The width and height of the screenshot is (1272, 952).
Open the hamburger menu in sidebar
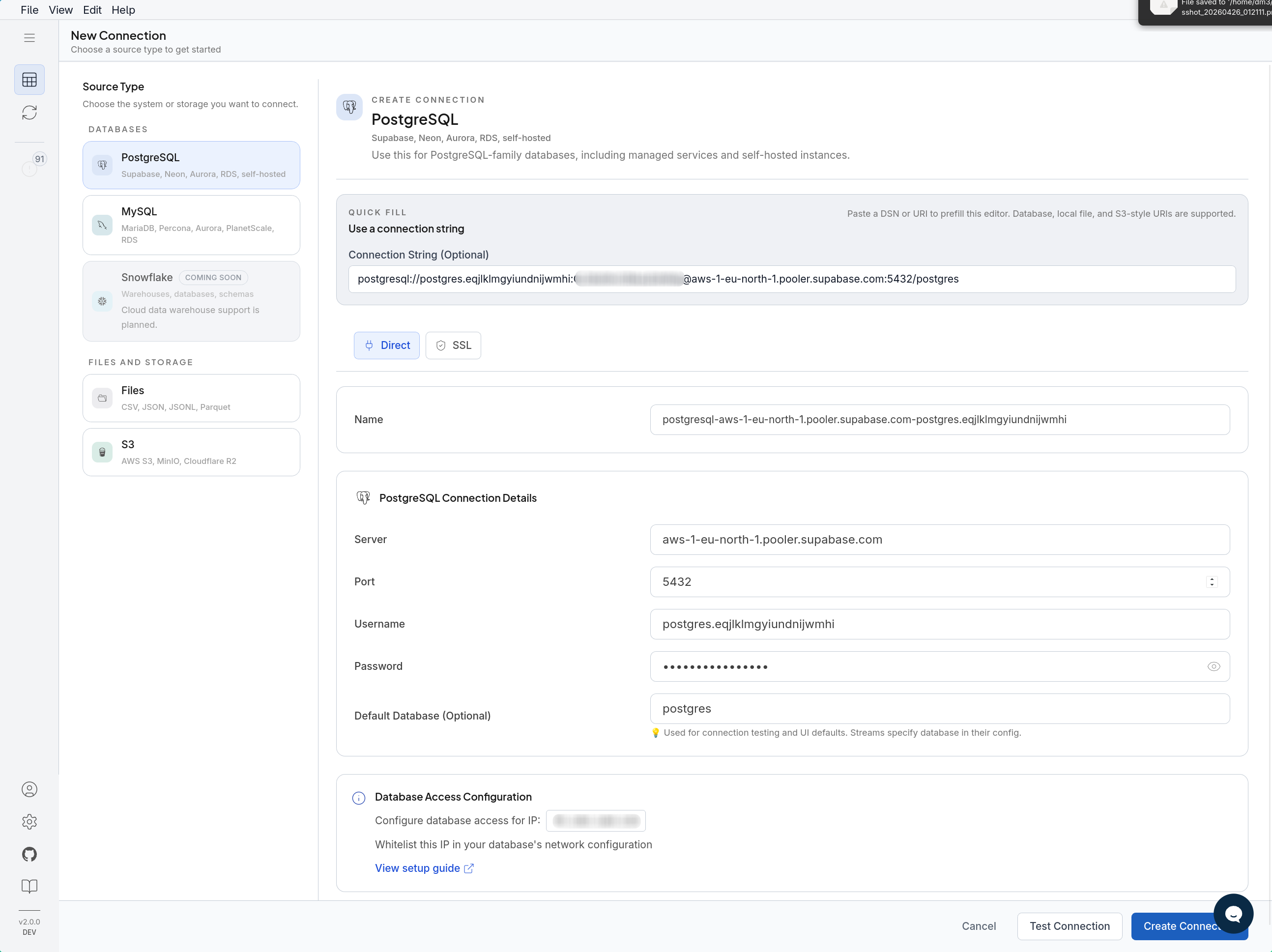(29, 38)
